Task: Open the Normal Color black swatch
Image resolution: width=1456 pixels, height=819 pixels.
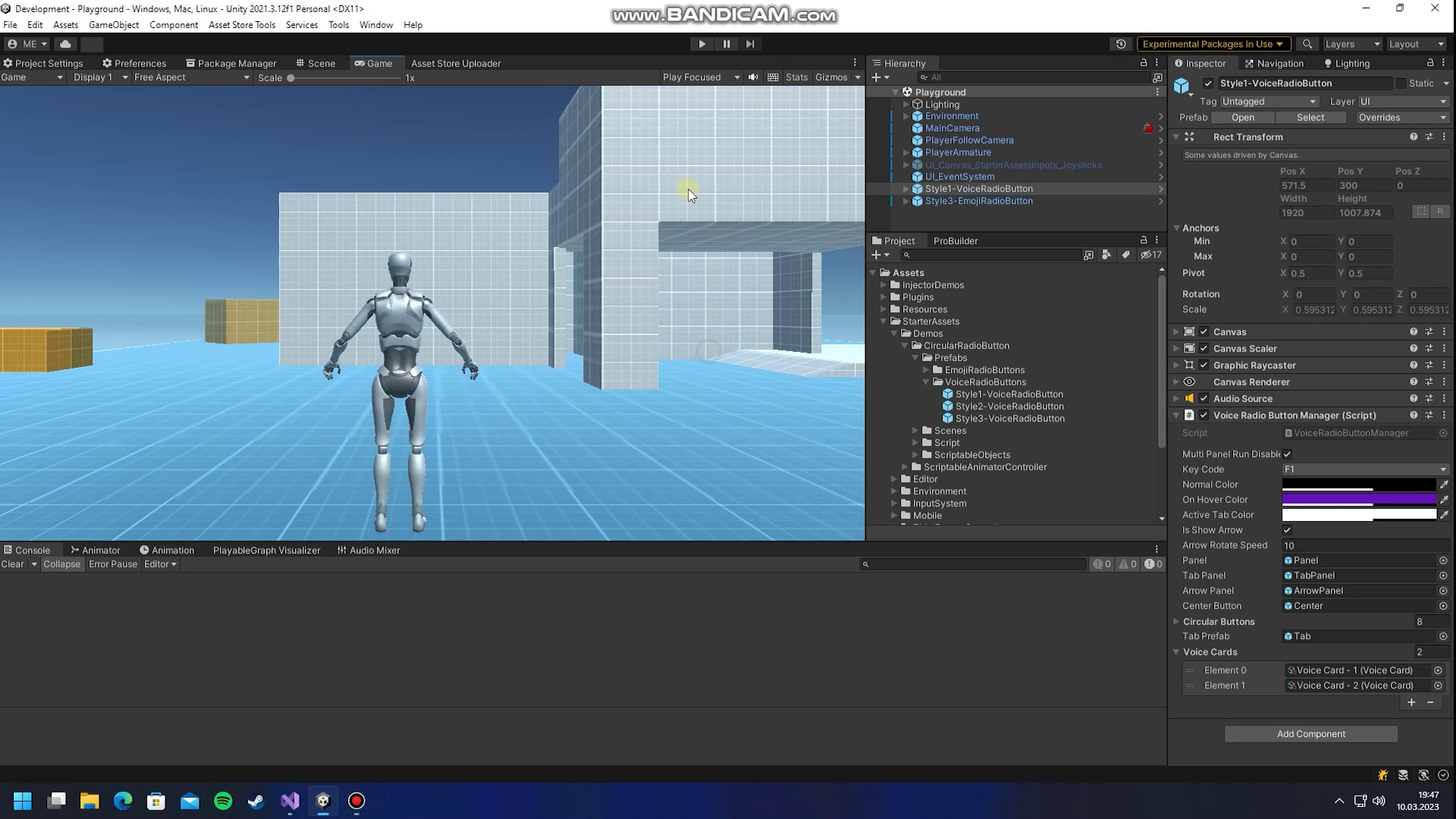Action: [1359, 485]
